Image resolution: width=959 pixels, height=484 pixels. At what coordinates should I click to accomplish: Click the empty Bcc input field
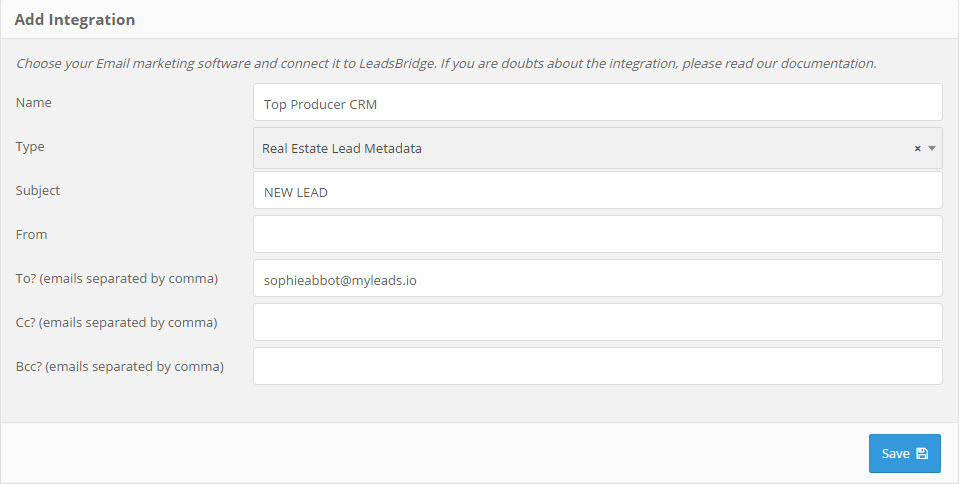click(598, 367)
